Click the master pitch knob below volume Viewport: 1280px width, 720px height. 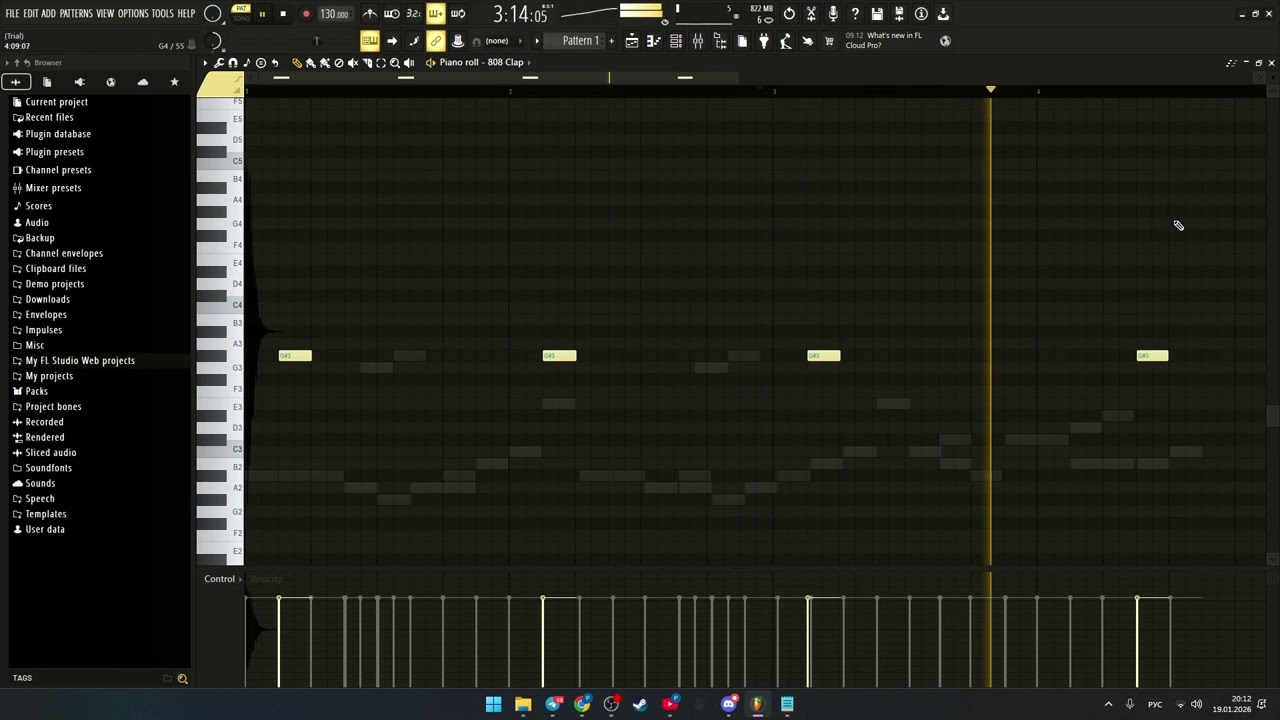pos(213,41)
